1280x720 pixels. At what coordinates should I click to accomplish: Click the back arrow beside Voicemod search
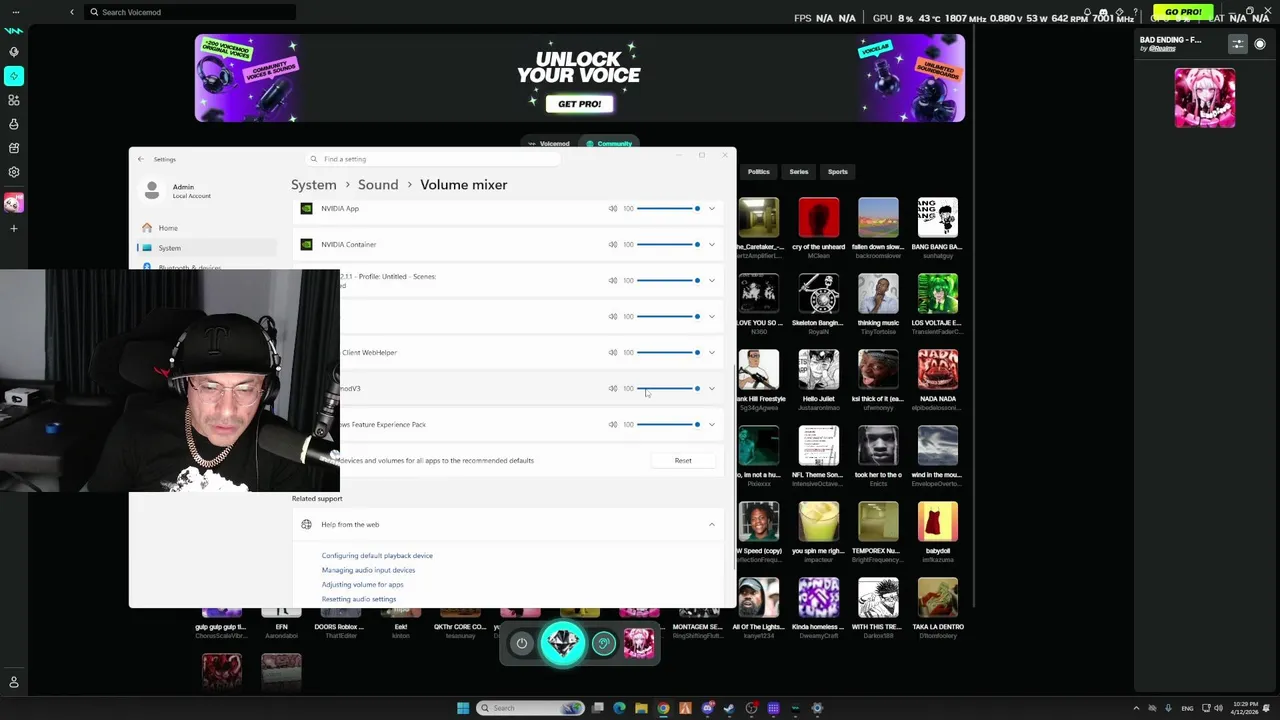[x=72, y=12]
